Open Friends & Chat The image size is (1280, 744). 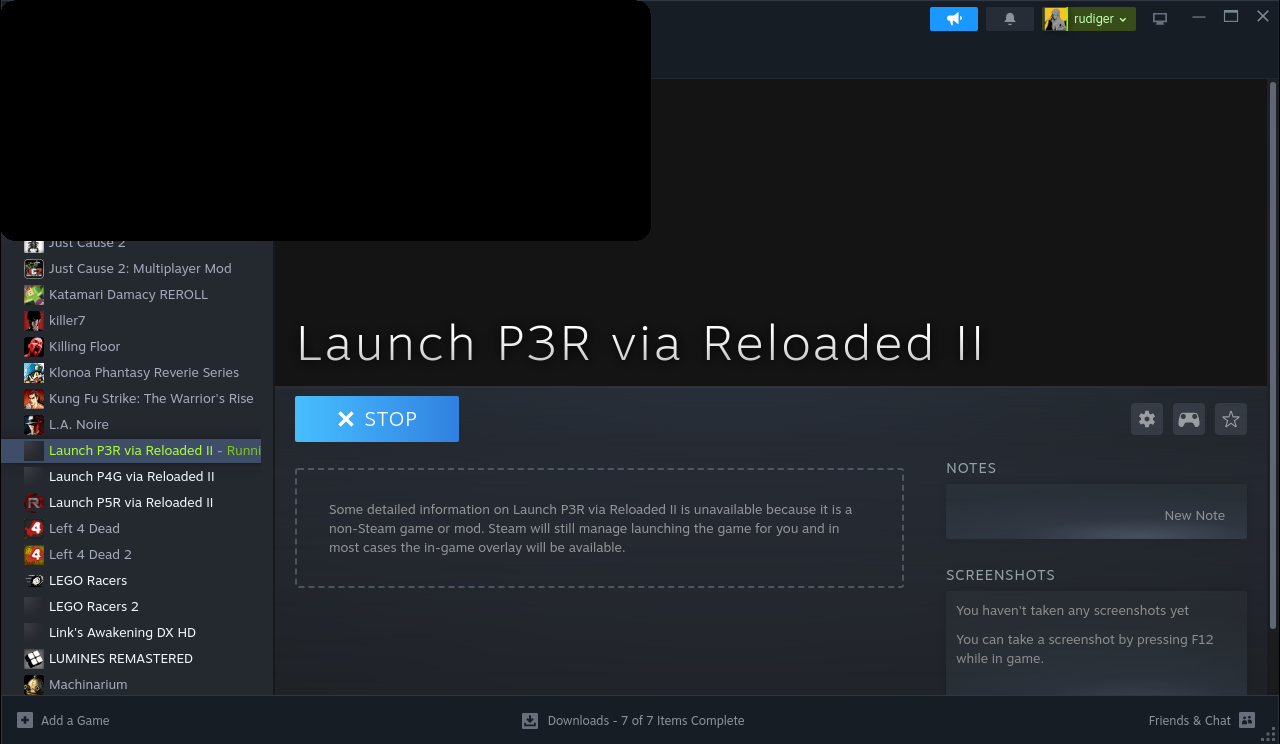point(1201,720)
